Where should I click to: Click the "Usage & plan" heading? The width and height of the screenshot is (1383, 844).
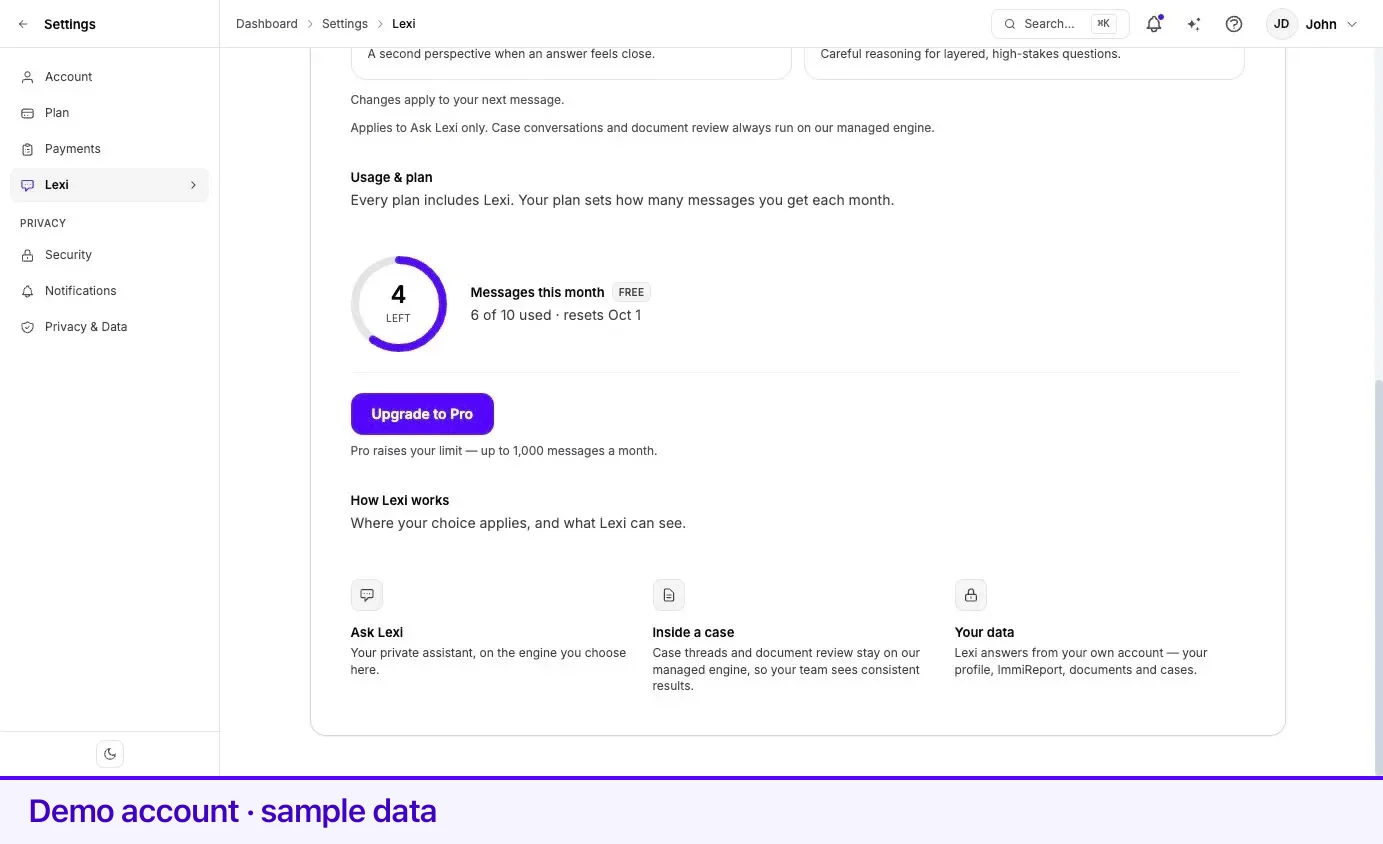tap(391, 177)
